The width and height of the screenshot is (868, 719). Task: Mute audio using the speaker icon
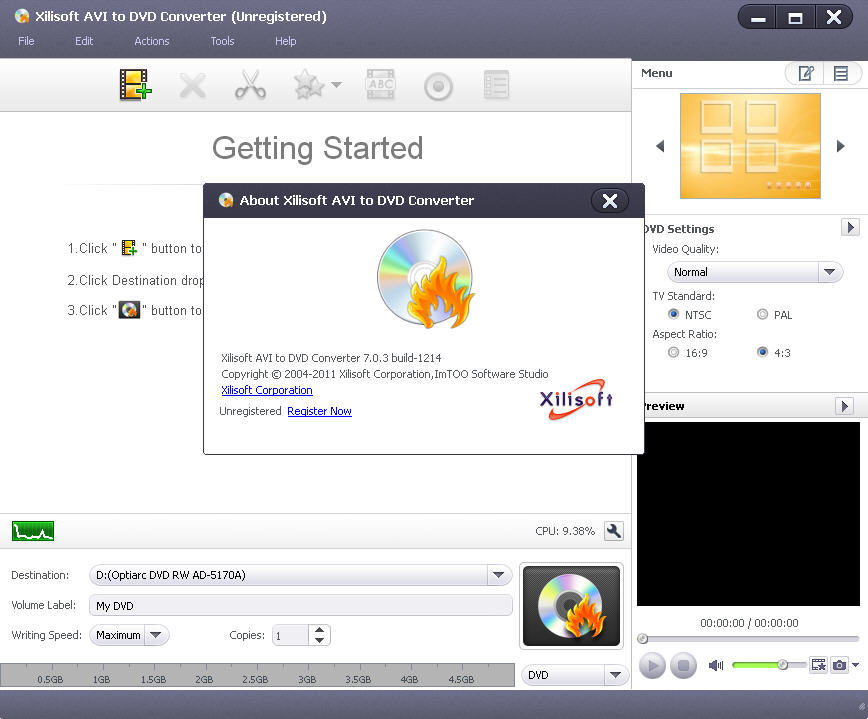point(716,664)
